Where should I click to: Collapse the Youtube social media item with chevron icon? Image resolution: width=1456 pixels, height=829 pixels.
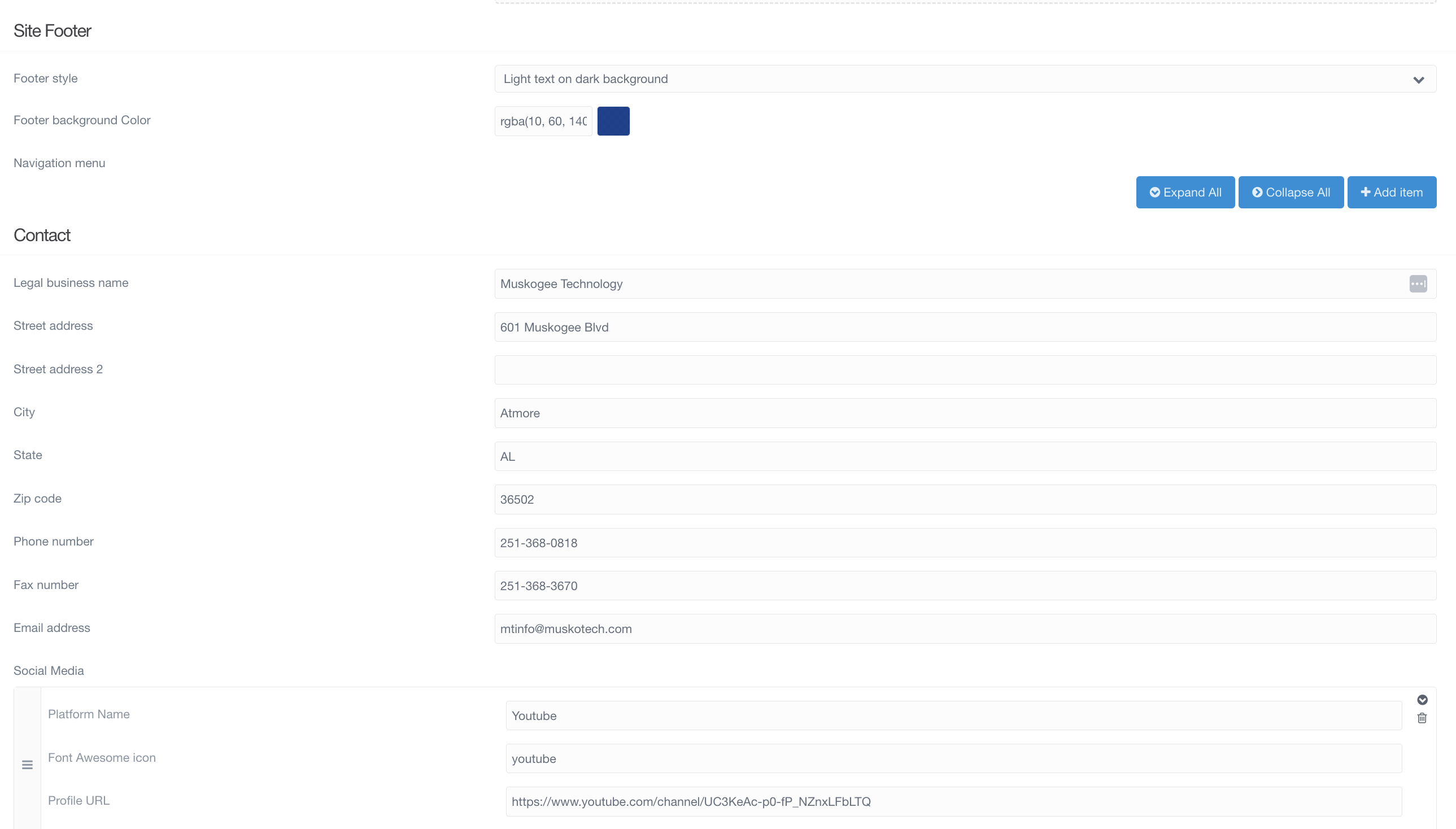pyautogui.click(x=1422, y=700)
